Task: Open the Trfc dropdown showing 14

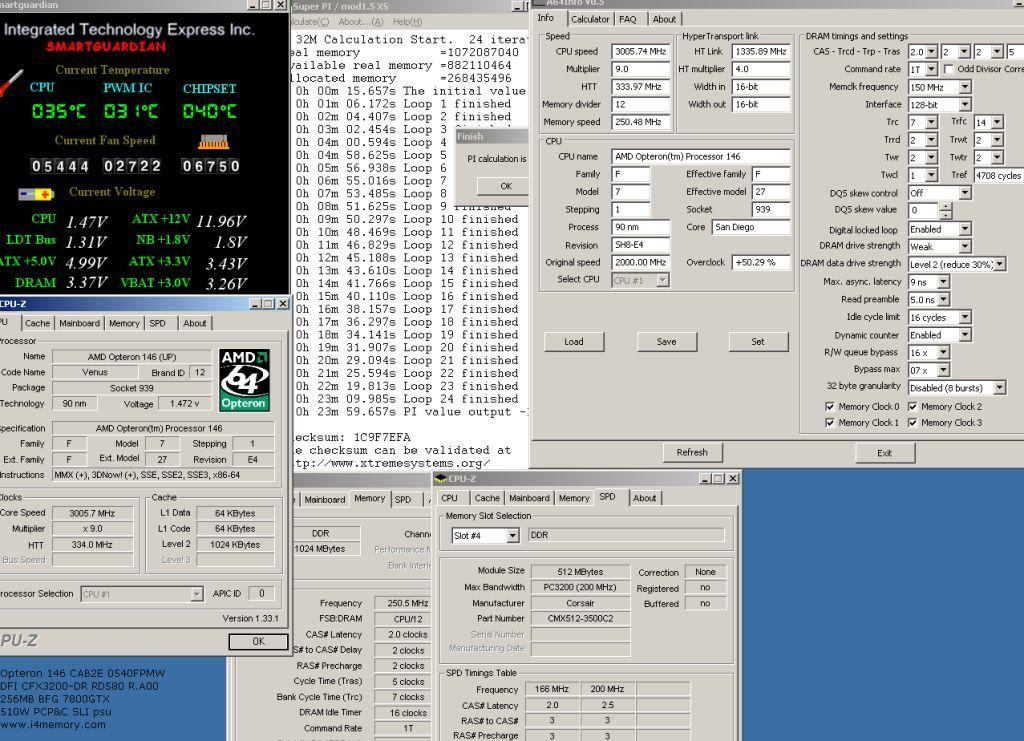Action: click(997, 122)
